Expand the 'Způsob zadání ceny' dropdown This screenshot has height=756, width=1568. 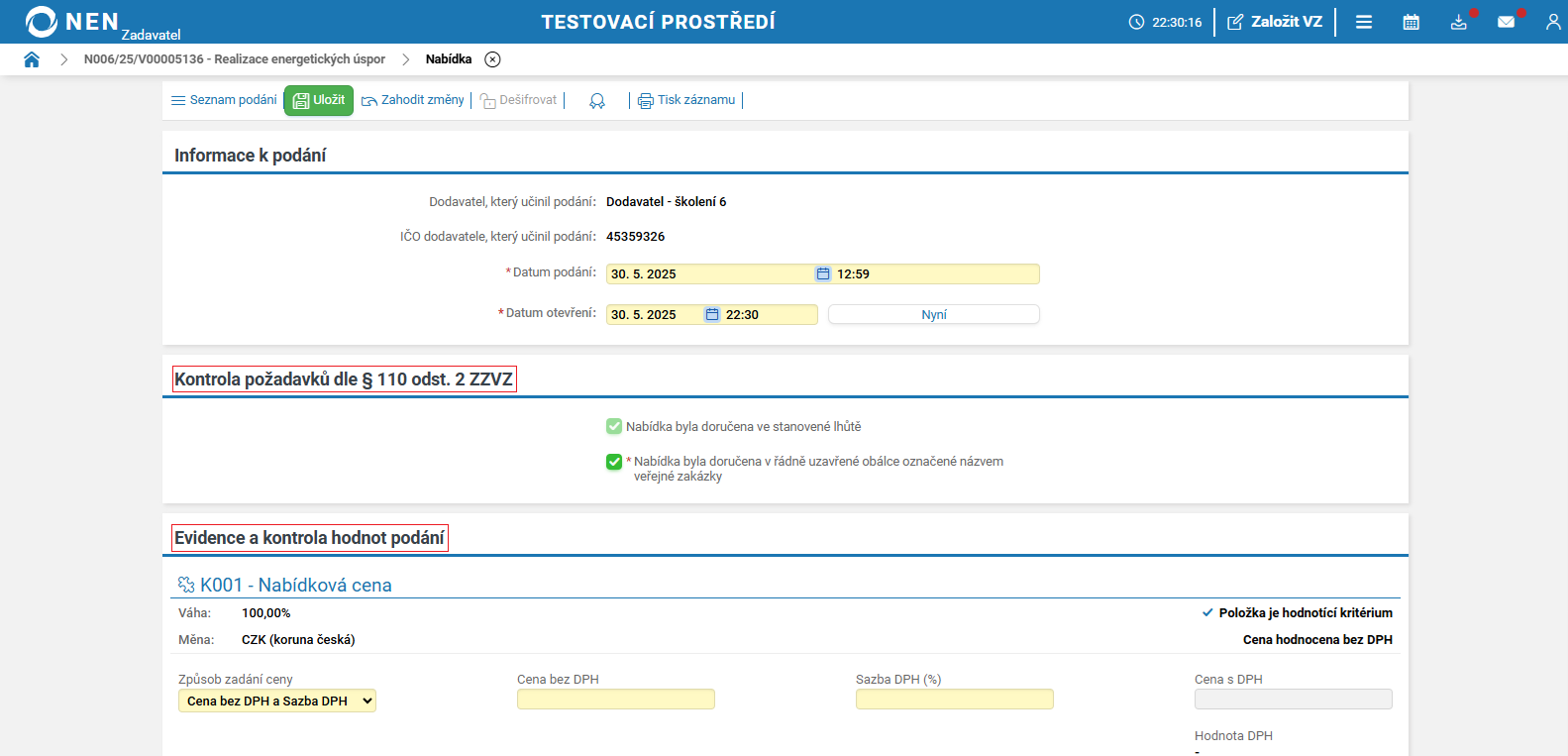click(277, 702)
